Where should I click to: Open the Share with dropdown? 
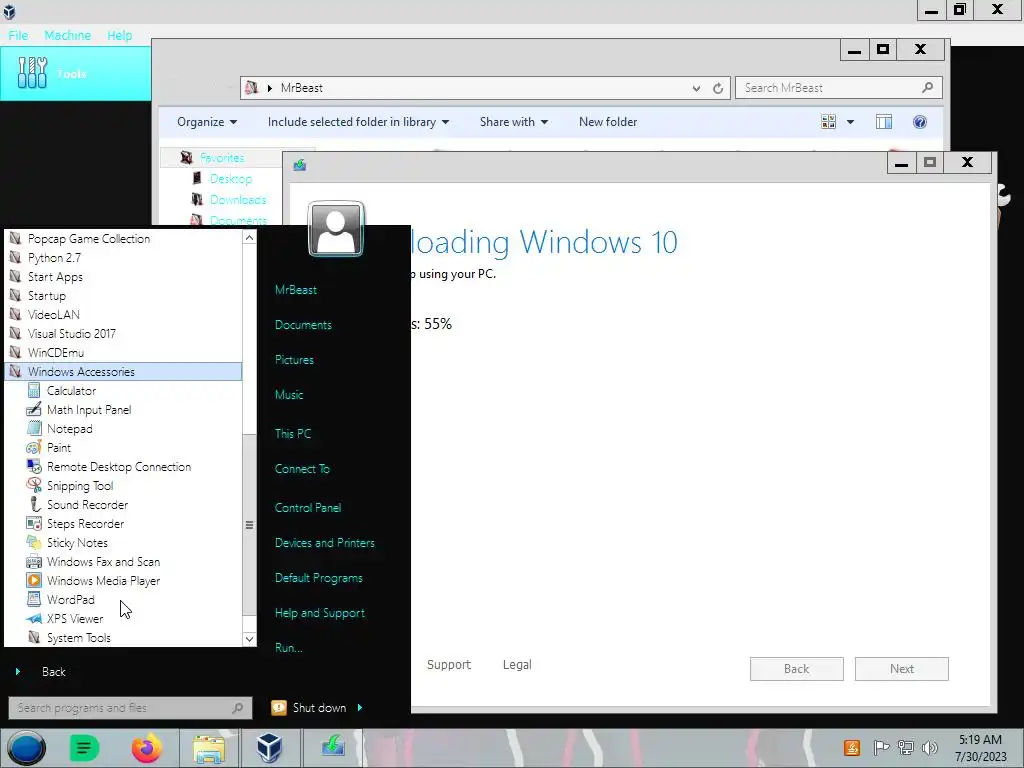pos(514,121)
